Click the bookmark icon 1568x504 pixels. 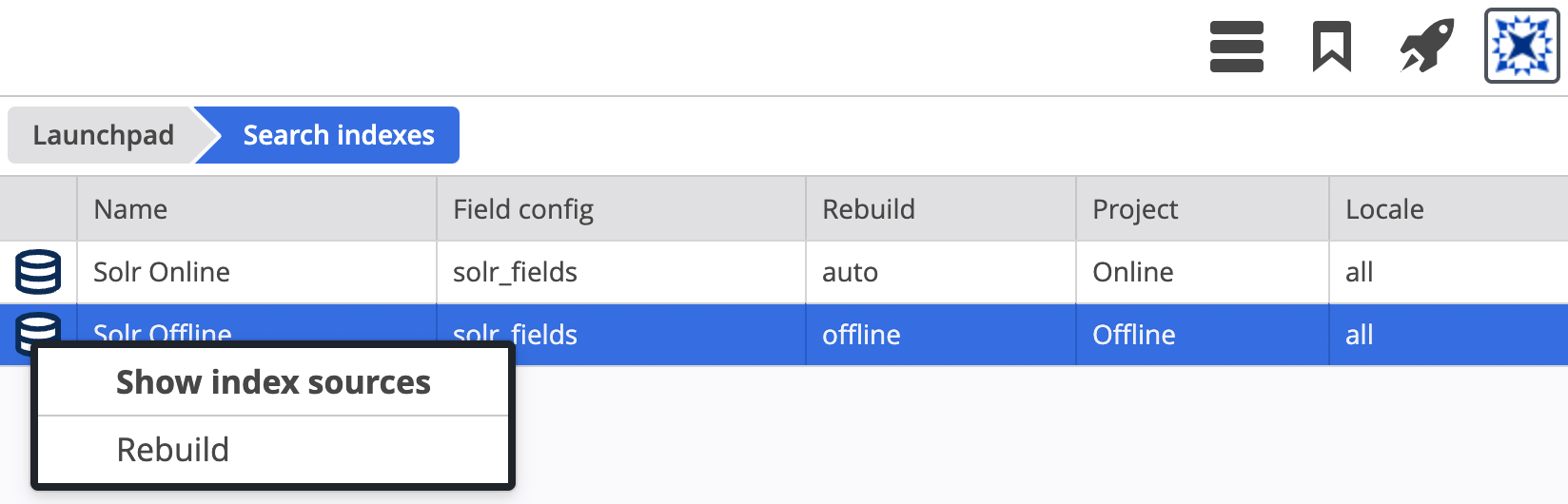click(x=1331, y=47)
